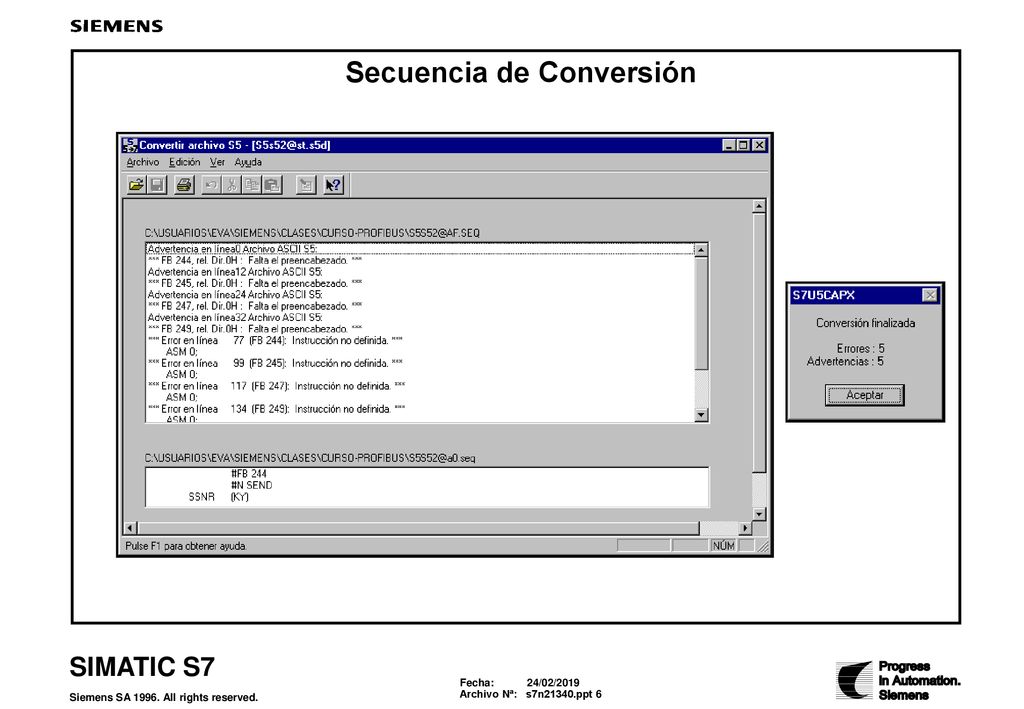Click the context help arrow-question icon
This screenshot has height=709, width=1024.
pos(333,185)
